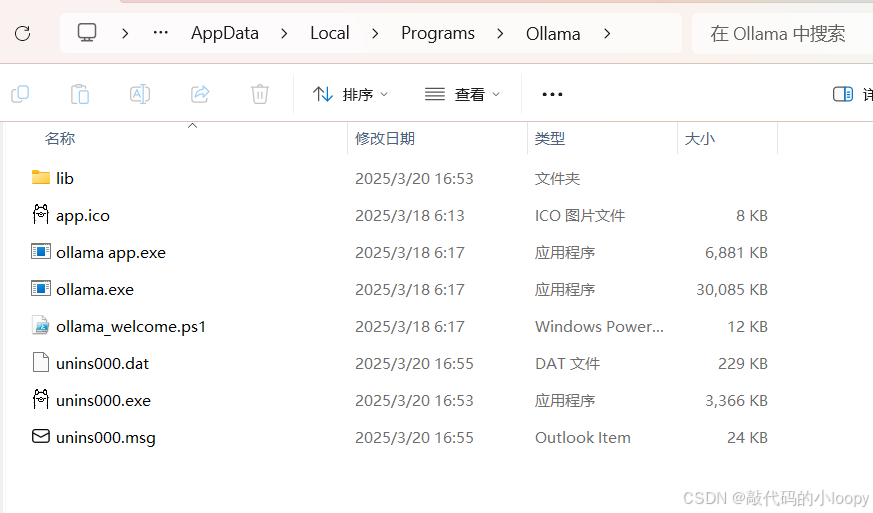Click Ollama in the breadcrumb path
This screenshot has height=513, width=873.
(553, 34)
